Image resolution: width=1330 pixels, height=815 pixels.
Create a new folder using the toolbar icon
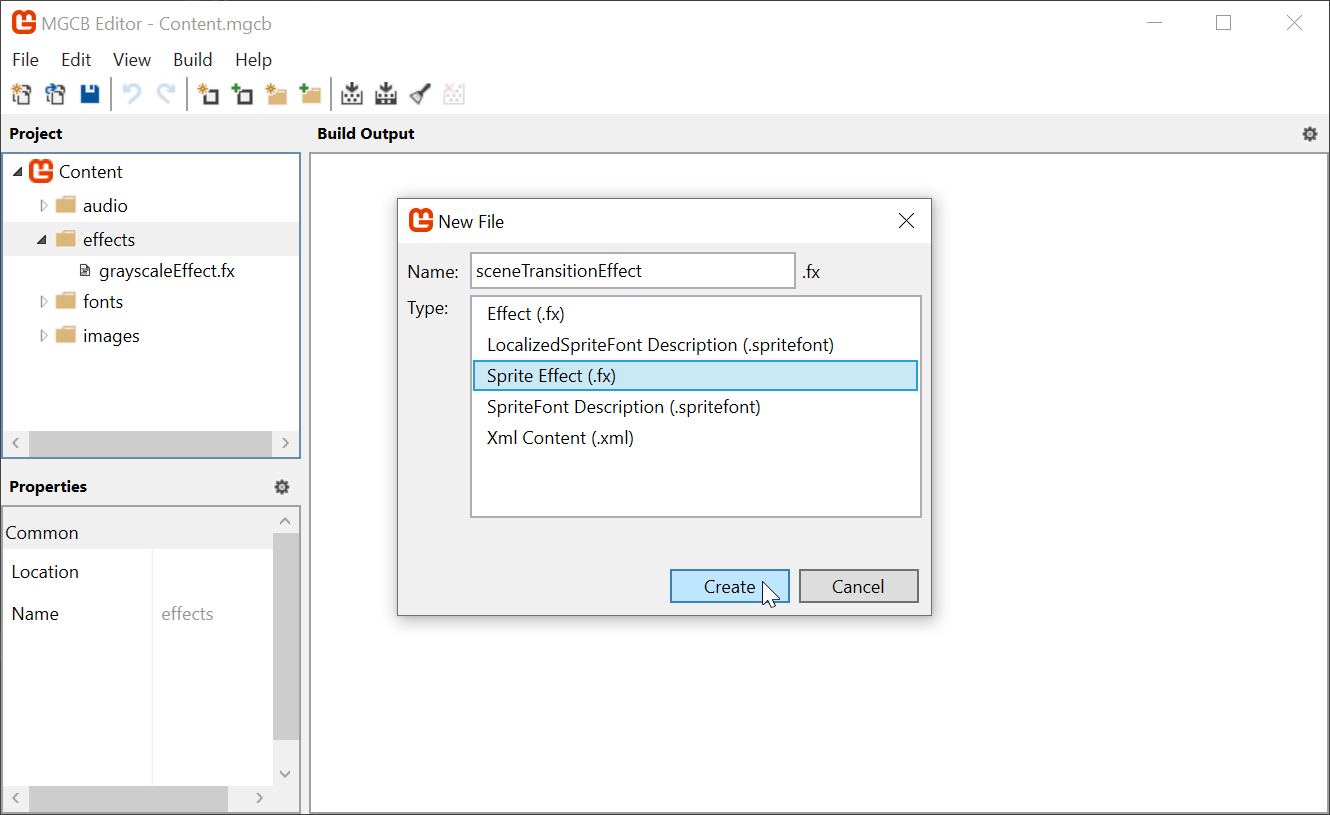[x=276, y=93]
